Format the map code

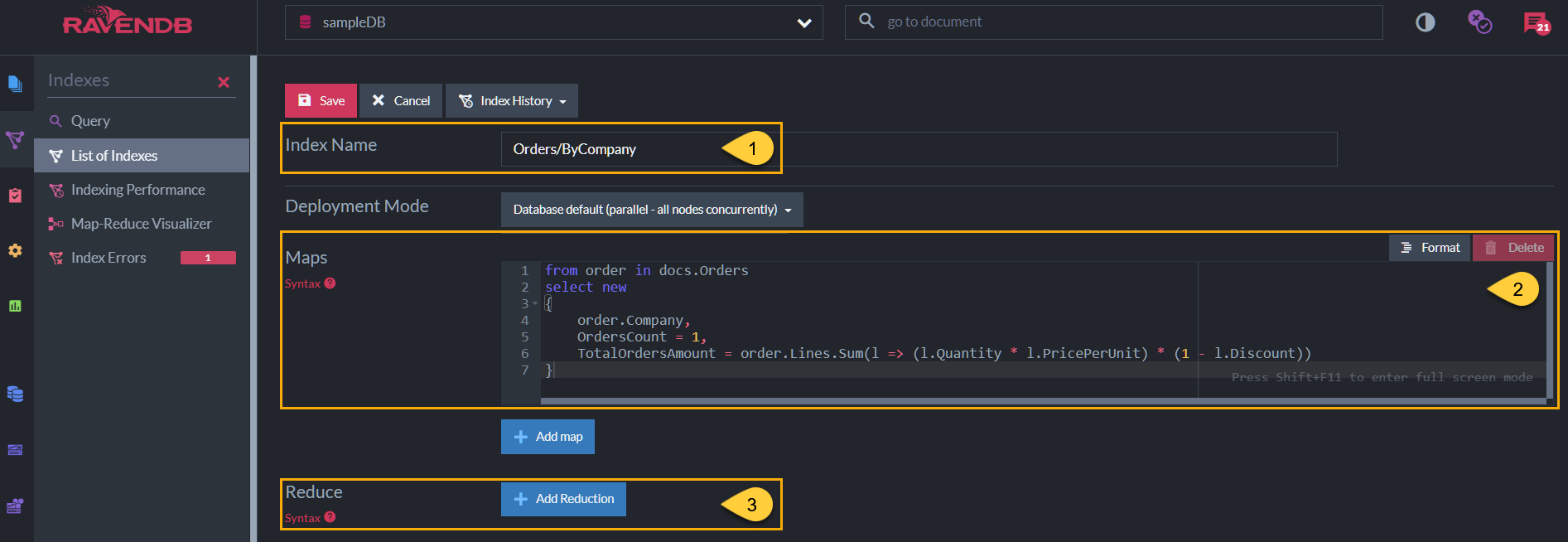pos(1430,248)
